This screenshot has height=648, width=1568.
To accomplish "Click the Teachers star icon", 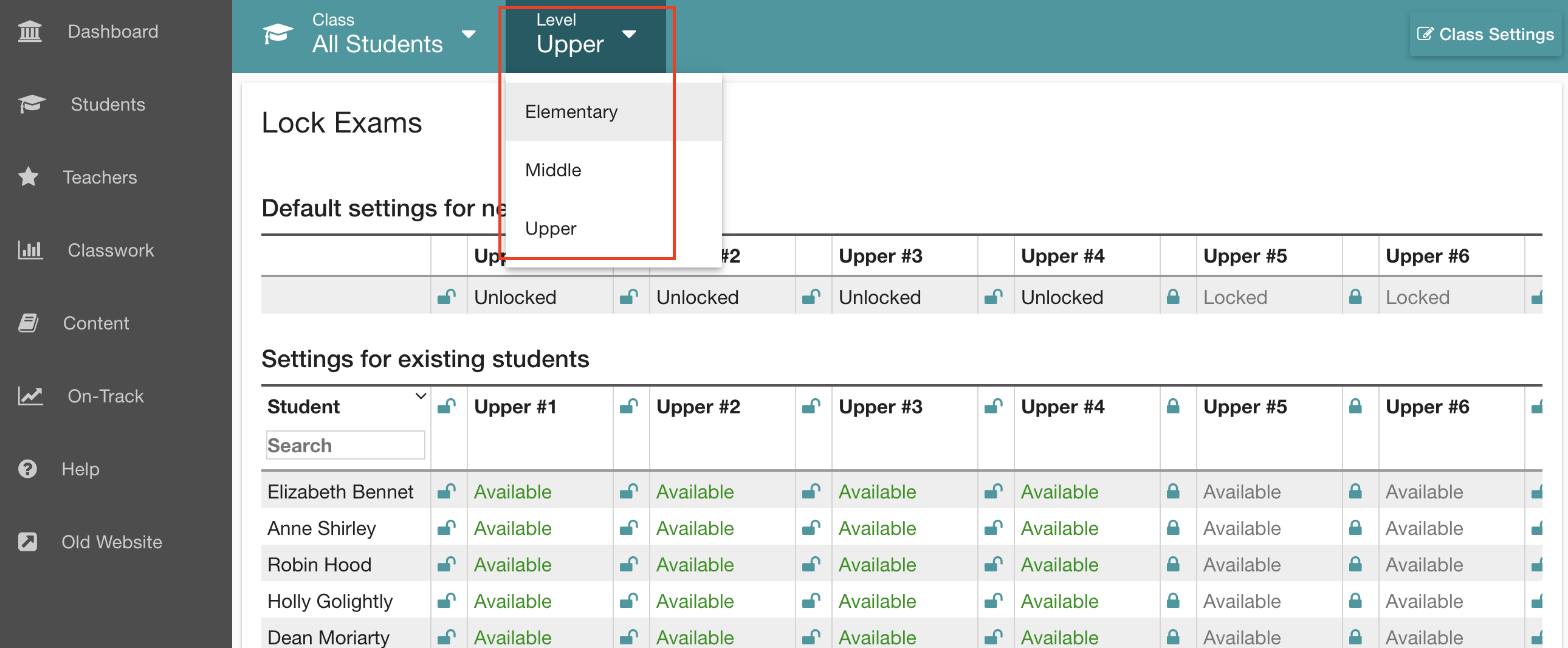I will (28, 178).
